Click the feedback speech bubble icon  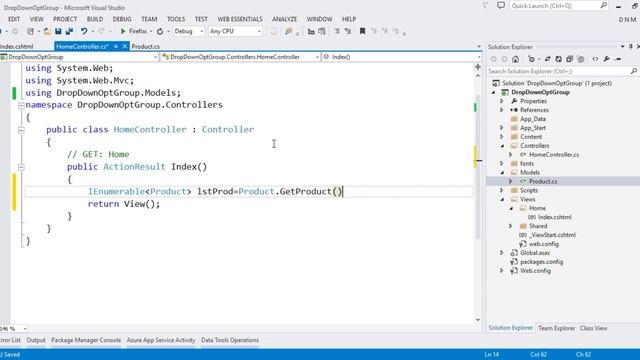coord(501,5)
